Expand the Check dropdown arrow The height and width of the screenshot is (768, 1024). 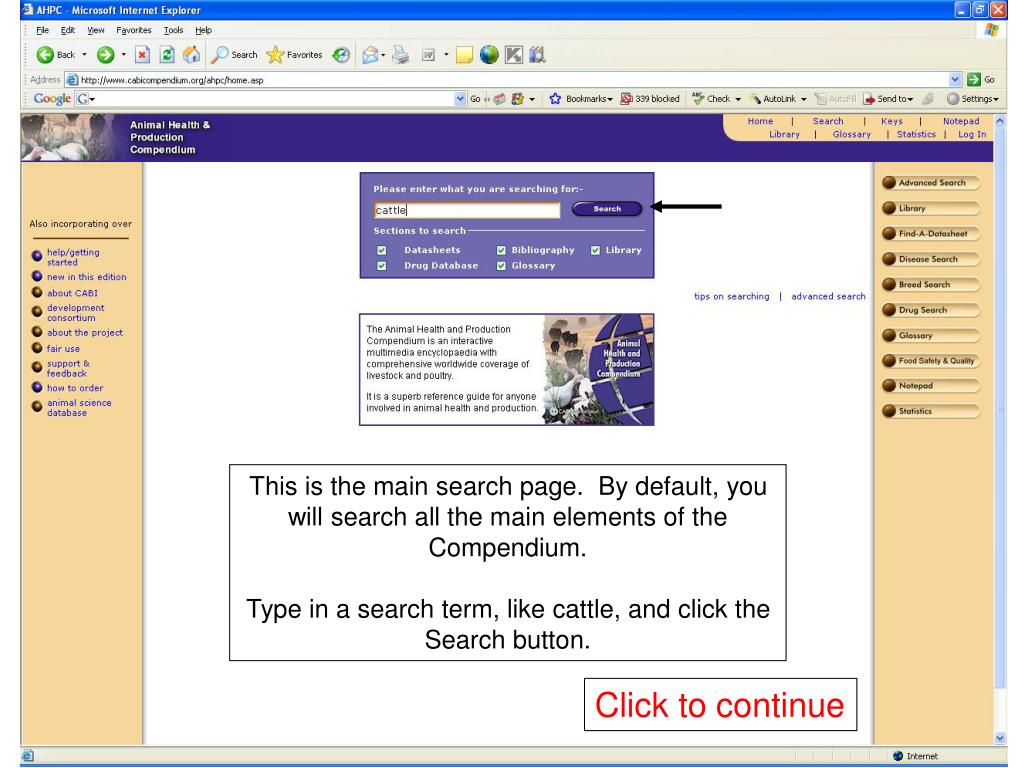click(738, 99)
